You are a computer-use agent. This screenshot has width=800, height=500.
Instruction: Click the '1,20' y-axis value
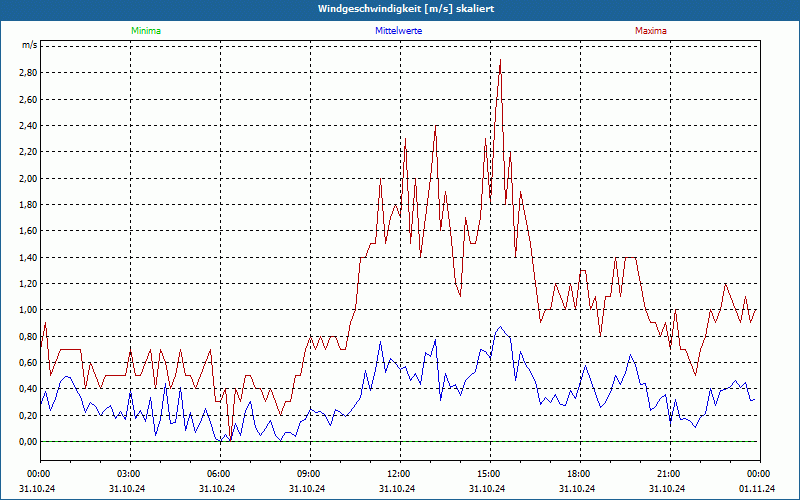point(28,284)
